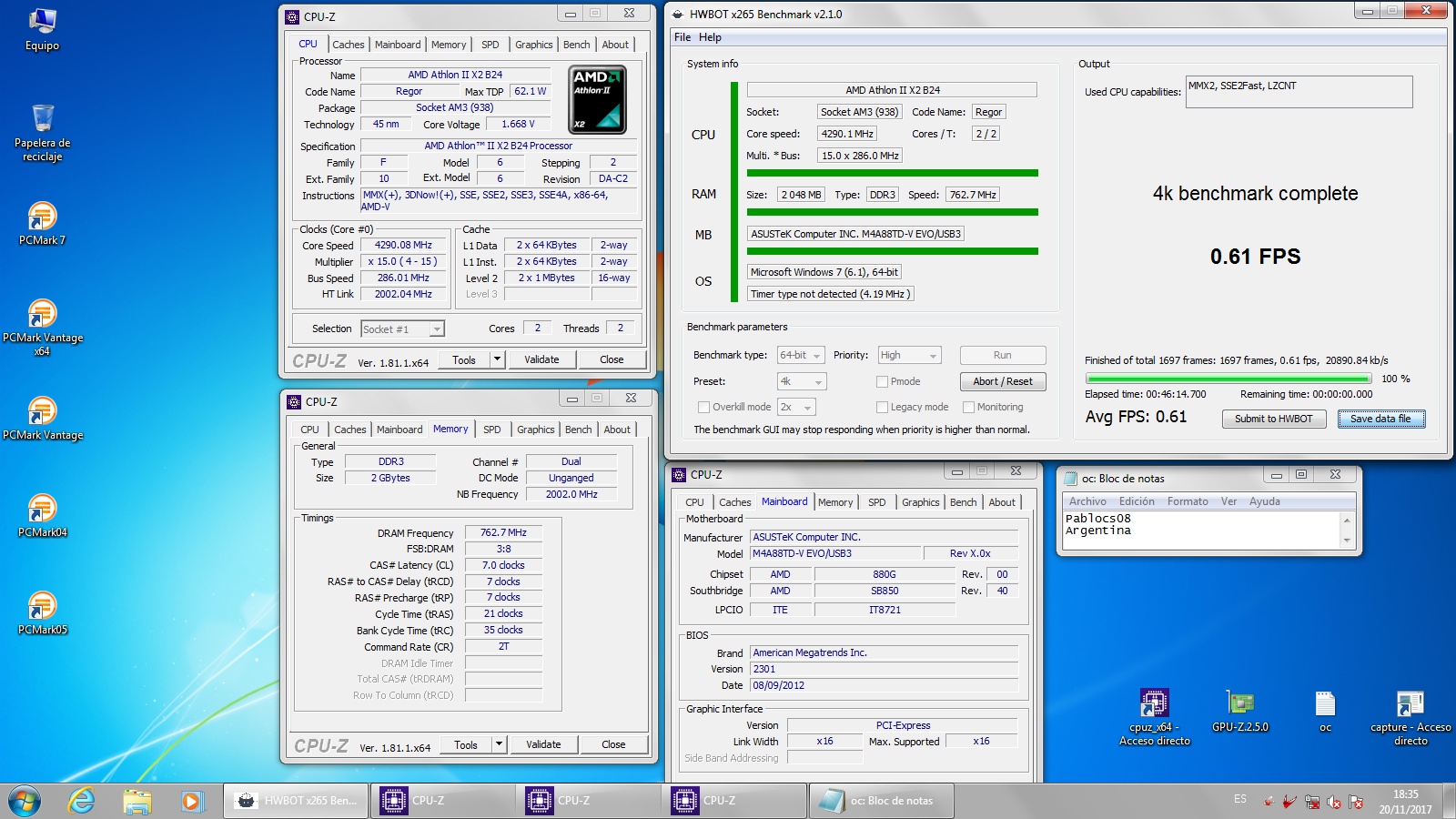Click Save data file button
This screenshot has height=819, width=1456.
point(1380,419)
